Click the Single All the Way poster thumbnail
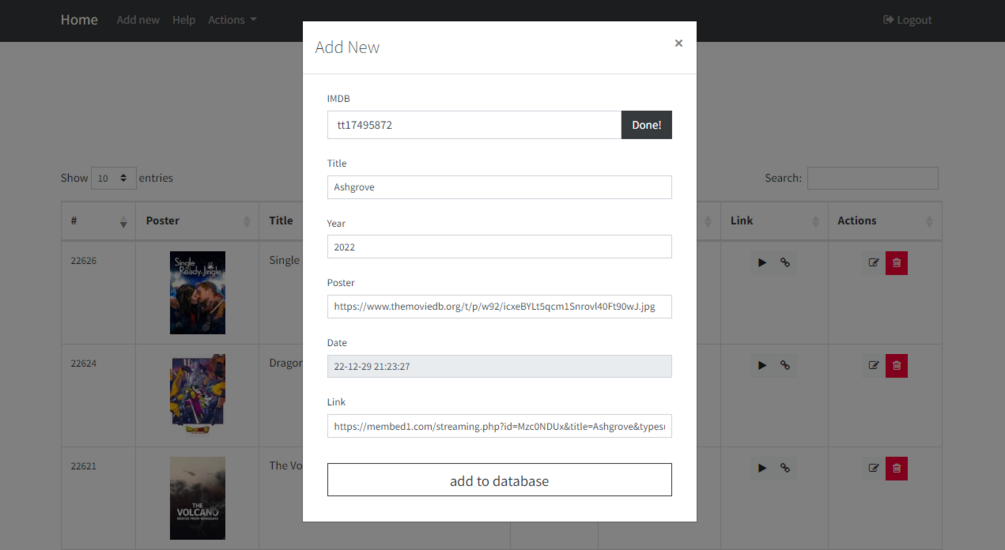1005x550 pixels. click(197, 292)
